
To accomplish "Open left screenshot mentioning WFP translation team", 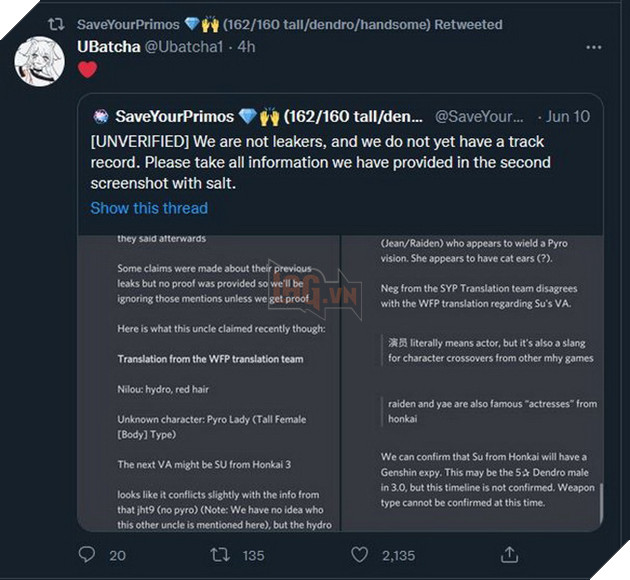I will click(x=210, y=382).
